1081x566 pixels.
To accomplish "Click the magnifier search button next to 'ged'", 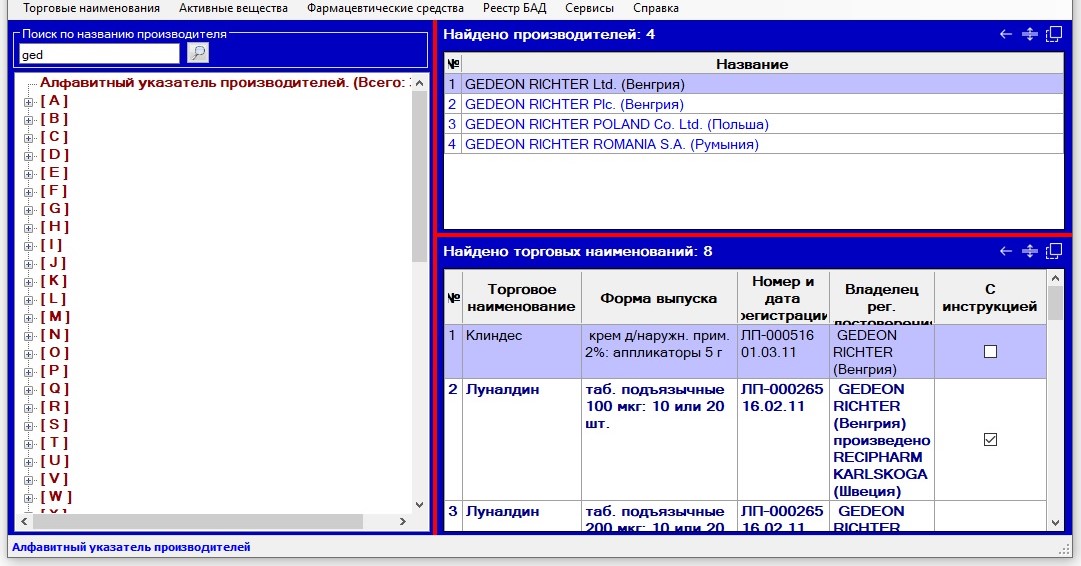I will click(198, 53).
